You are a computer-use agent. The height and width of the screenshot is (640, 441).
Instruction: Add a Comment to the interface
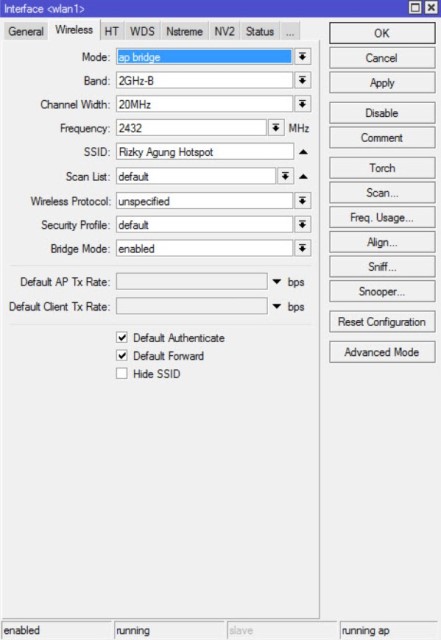pyautogui.click(x=382, y=138)
